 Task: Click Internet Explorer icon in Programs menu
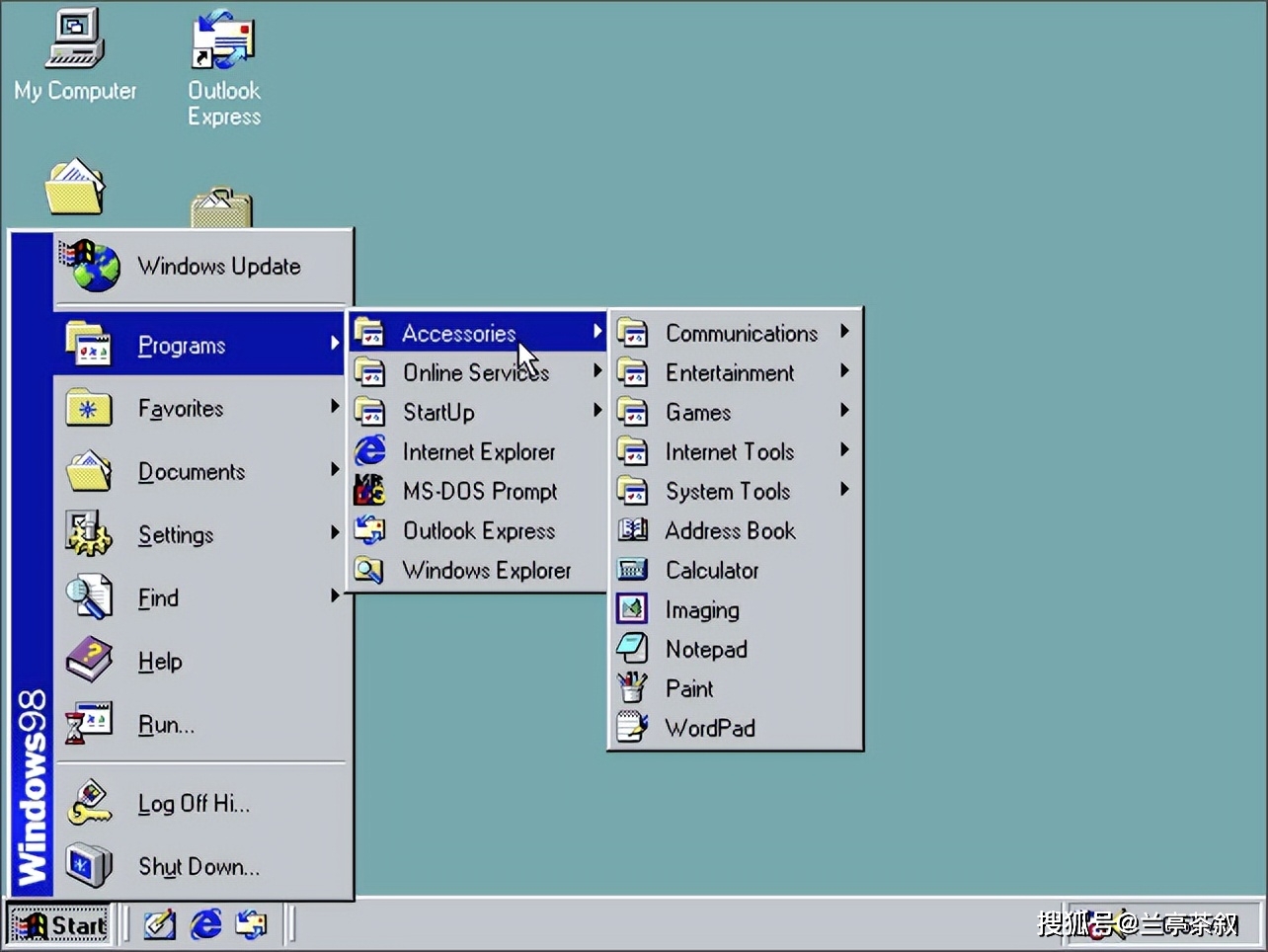[x=370, y=451]
